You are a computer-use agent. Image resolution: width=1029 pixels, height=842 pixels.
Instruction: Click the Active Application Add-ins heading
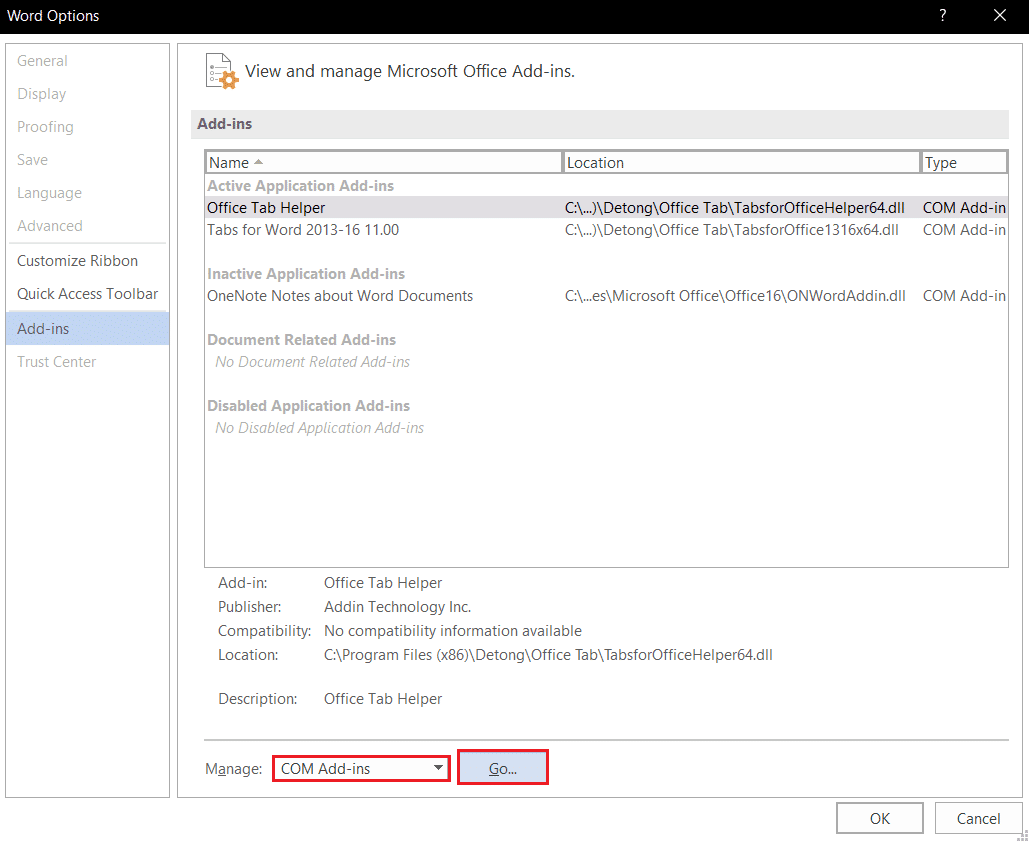point(301,186)
